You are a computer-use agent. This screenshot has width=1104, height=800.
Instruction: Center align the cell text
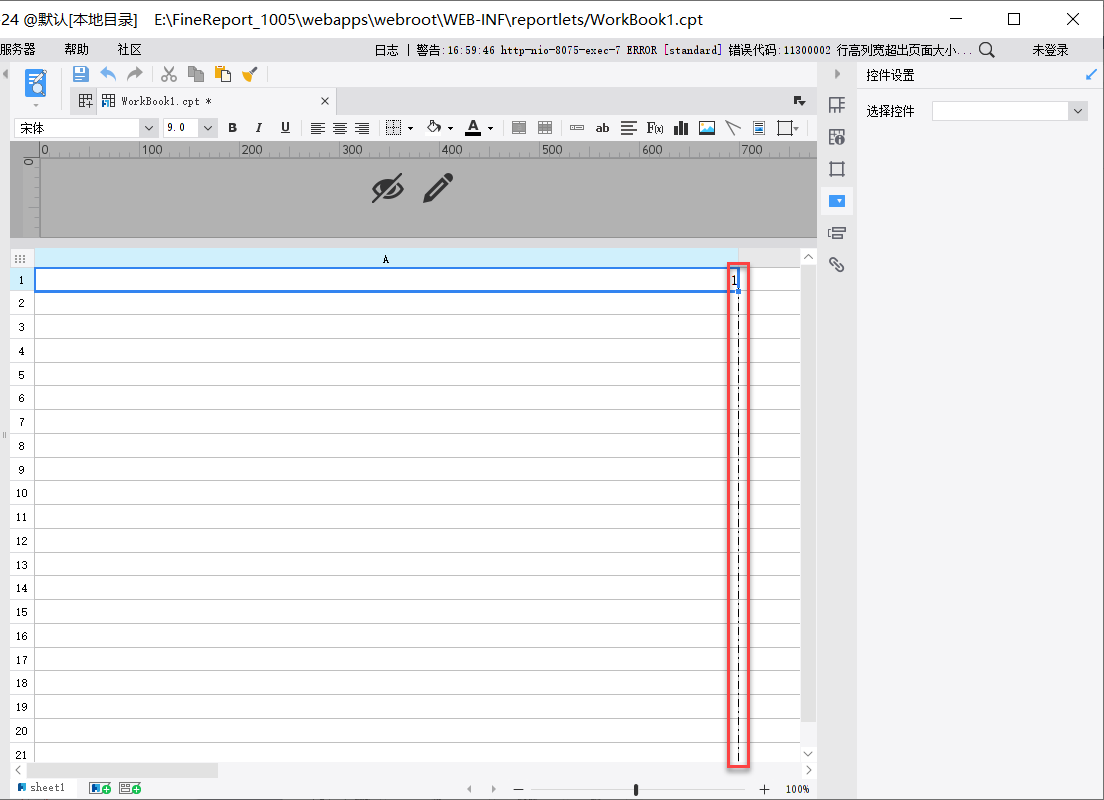(x=339, y=128)
